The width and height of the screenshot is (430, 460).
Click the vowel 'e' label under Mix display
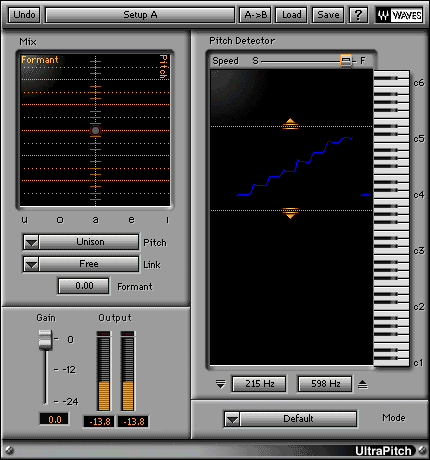point(131,220)
